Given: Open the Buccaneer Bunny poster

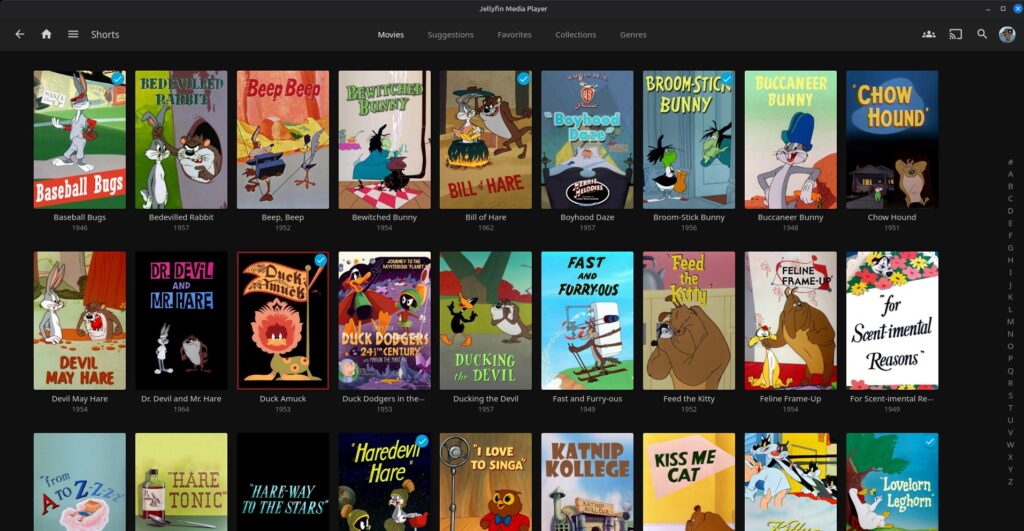Looking at the screenshot, I should coord(790,140).
